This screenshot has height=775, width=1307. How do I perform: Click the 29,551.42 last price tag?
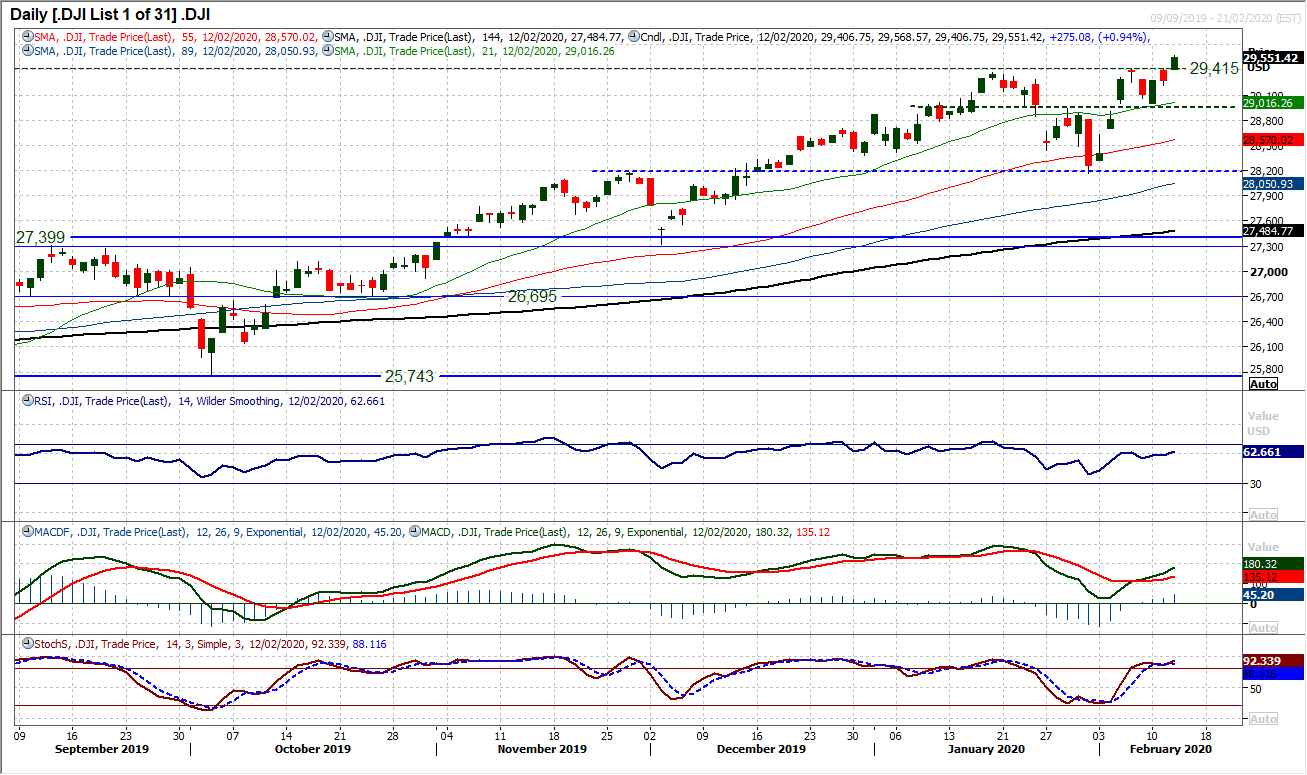1274,59
